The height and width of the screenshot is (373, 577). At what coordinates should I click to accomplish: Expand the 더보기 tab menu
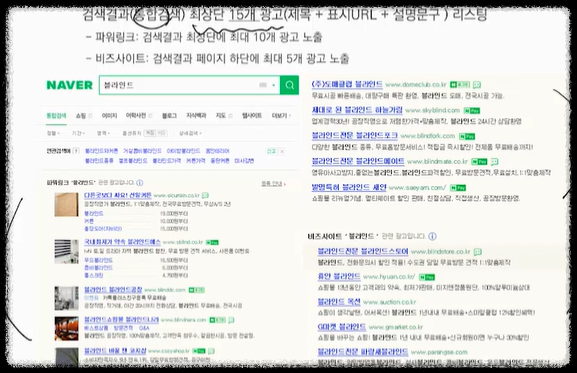[281, 116]
